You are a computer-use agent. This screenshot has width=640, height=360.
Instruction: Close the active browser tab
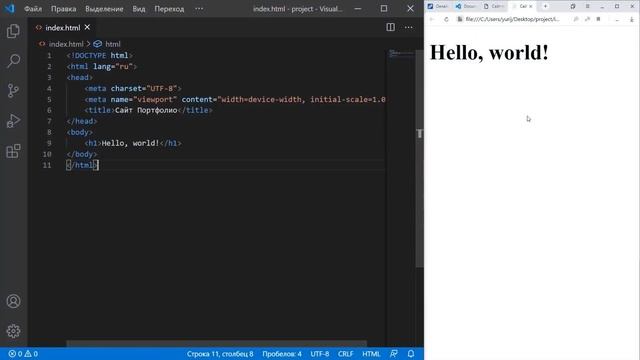531,7
